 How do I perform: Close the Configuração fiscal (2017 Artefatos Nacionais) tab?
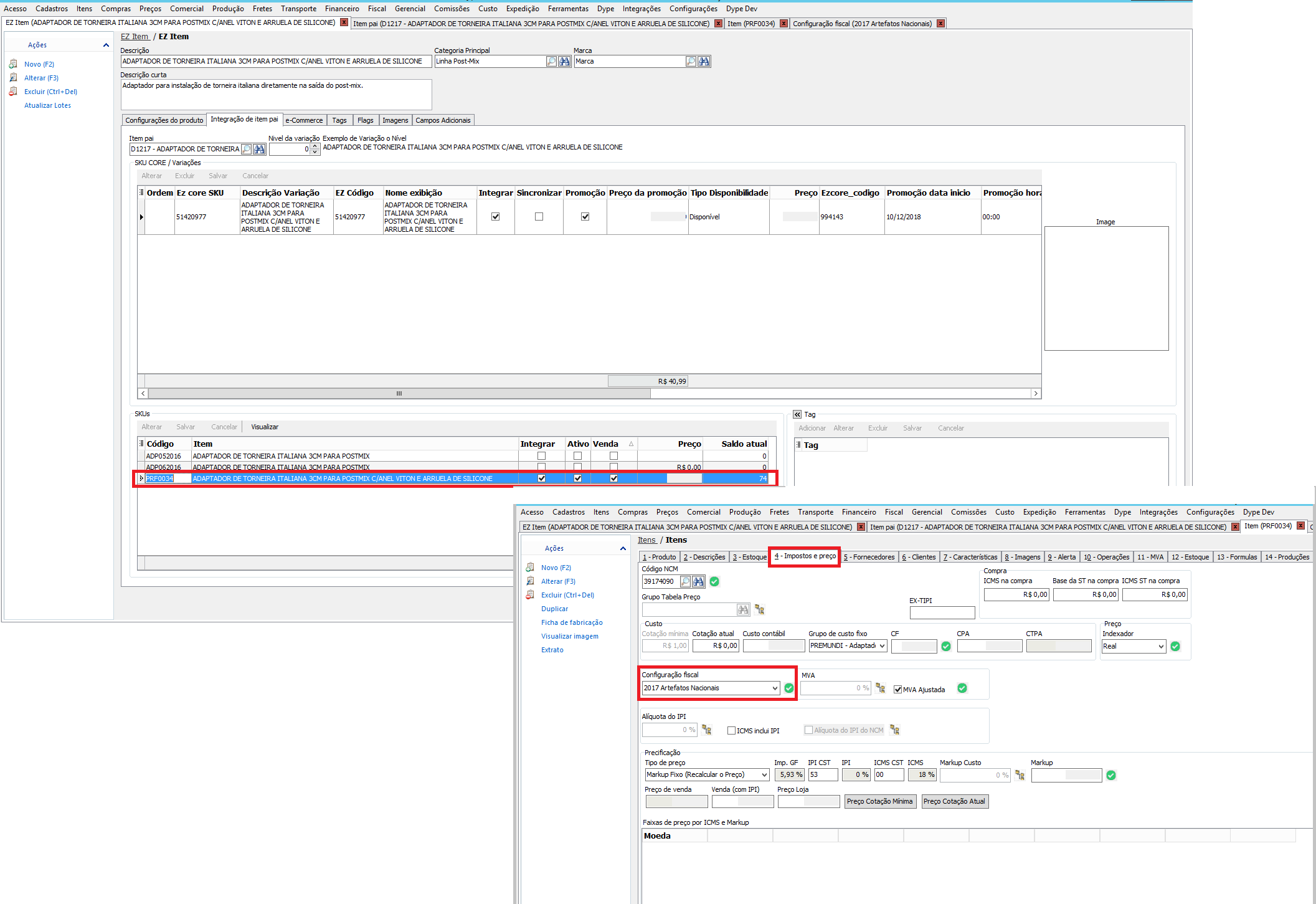[940, 23]
